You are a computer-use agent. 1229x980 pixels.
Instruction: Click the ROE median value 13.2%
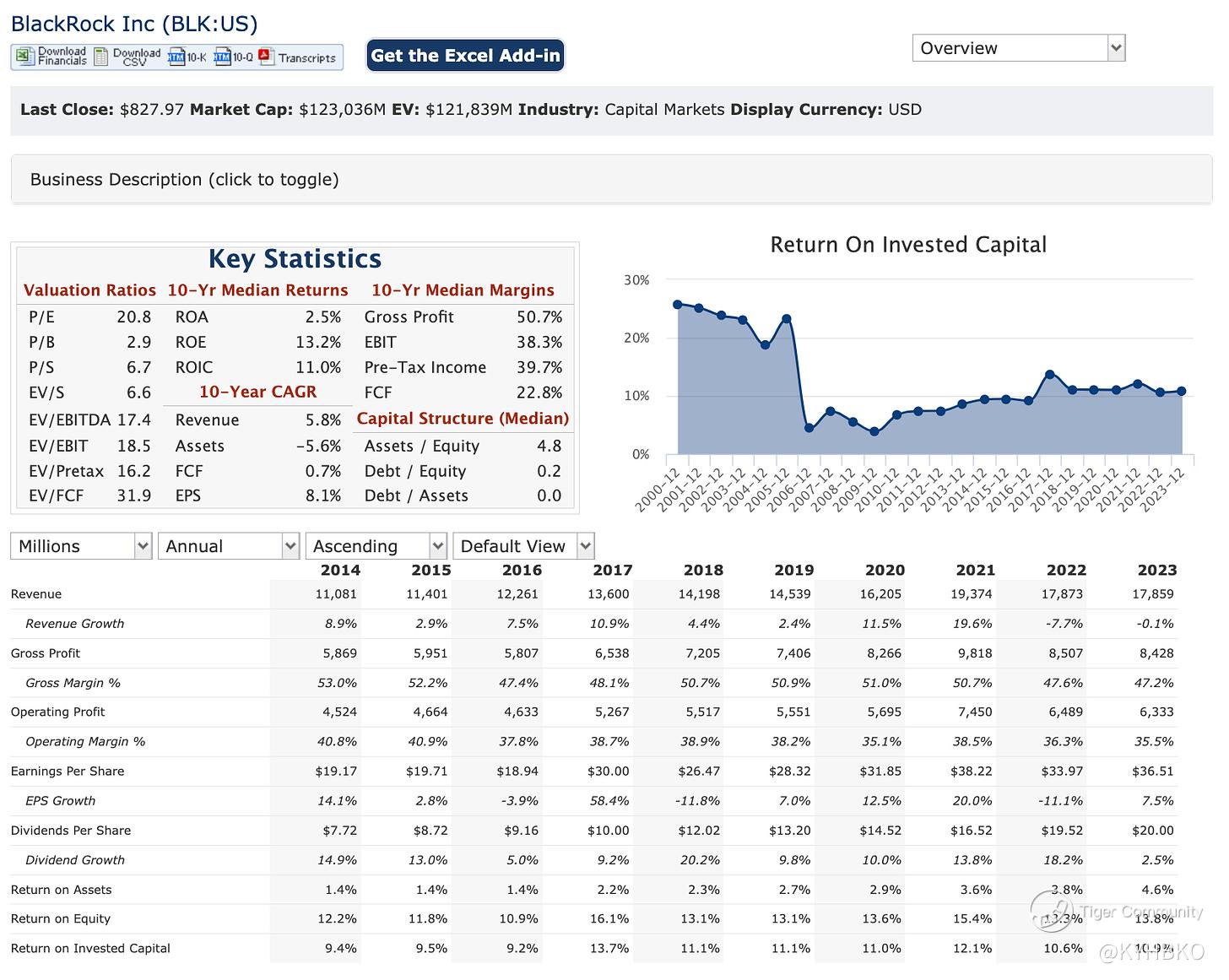pos(318,342)
